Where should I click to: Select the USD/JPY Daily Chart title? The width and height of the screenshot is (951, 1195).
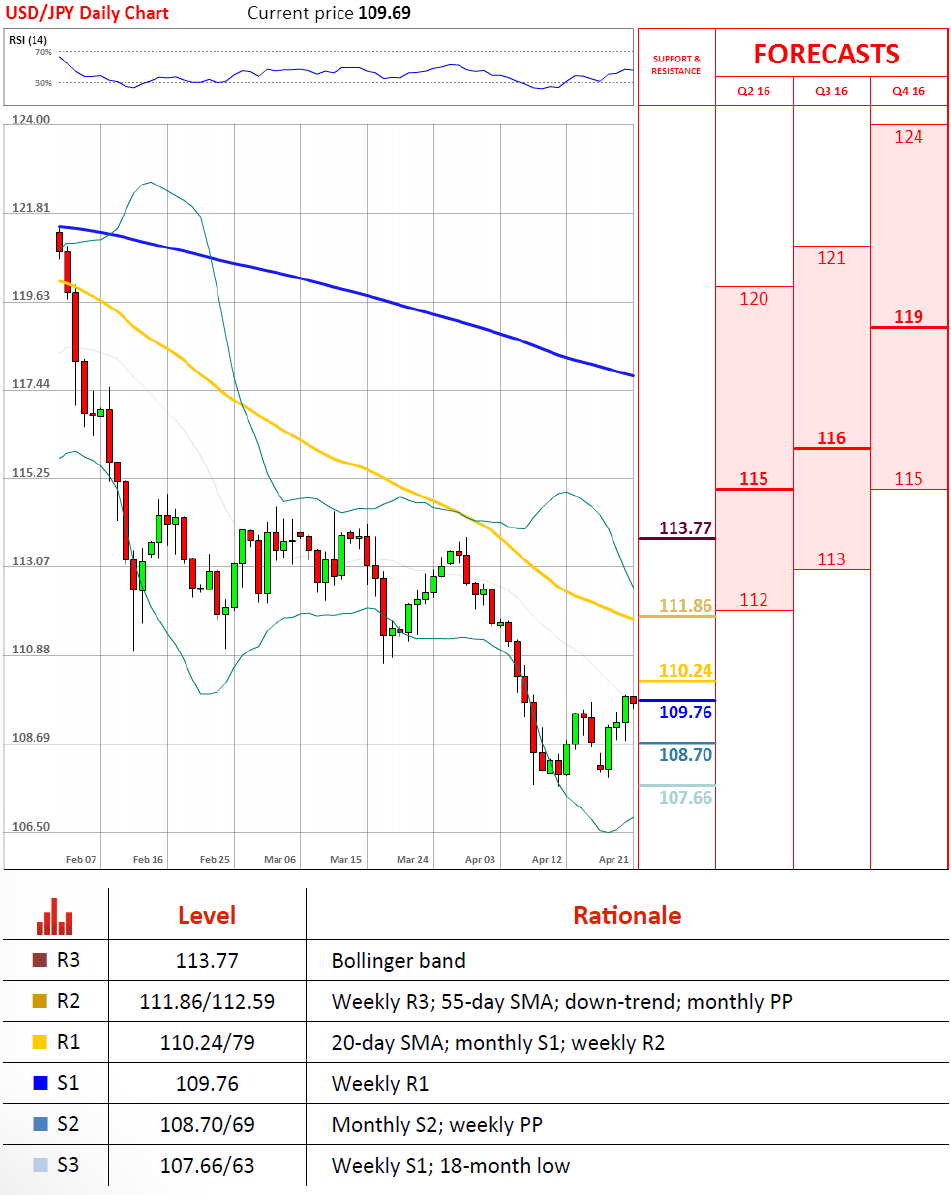(x=87, y=13)
